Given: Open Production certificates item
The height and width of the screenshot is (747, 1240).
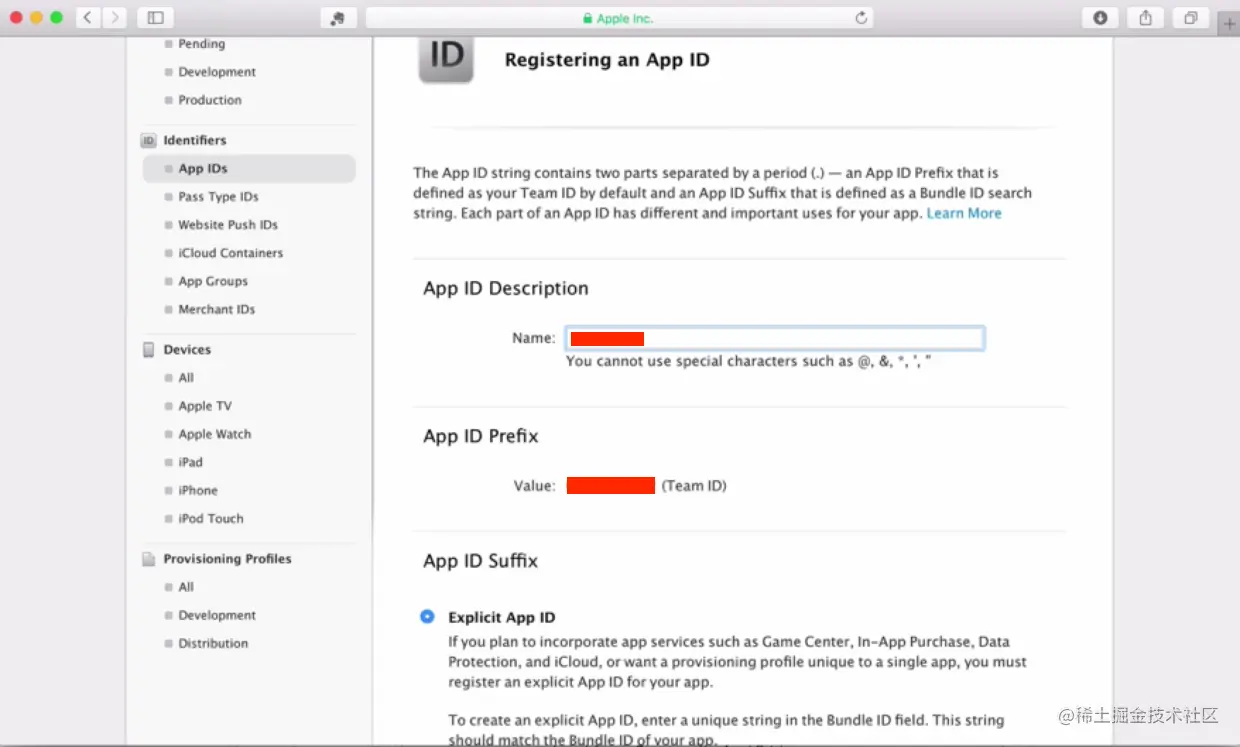Looking at the screenshot, I should tap(210, 100).
